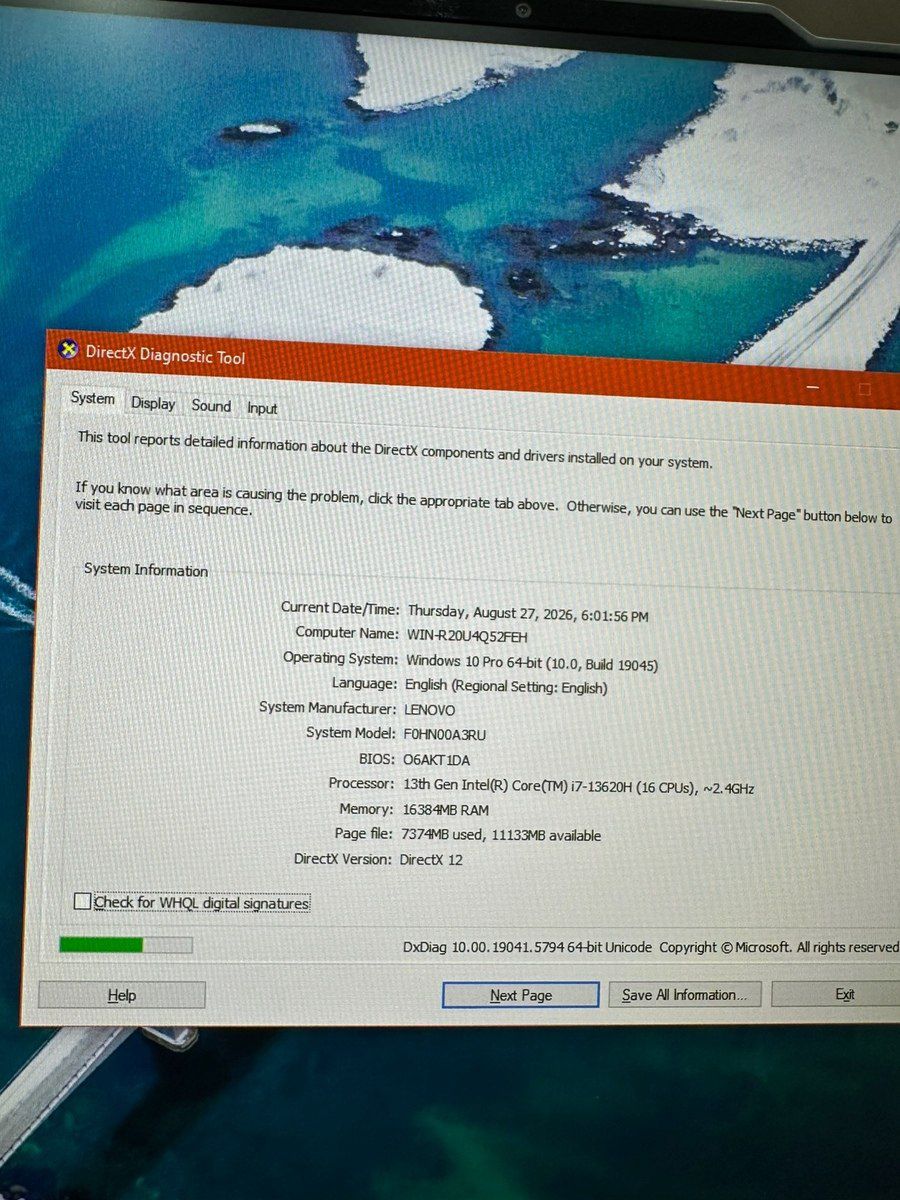Minimize the DirectX Diagnostic Tool window
This screenshot has height=1200, width=900.
point(814,386)
